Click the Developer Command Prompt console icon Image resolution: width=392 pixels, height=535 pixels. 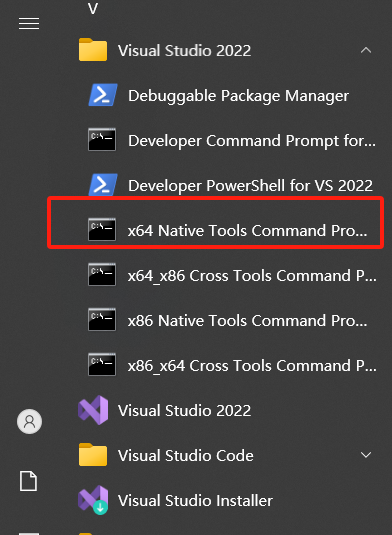102,140
